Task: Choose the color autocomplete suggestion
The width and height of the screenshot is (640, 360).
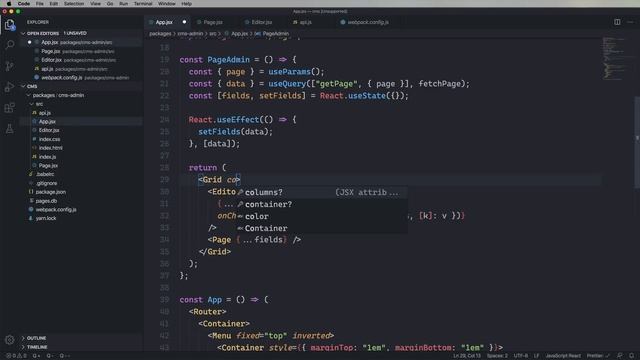Action: 322,216
